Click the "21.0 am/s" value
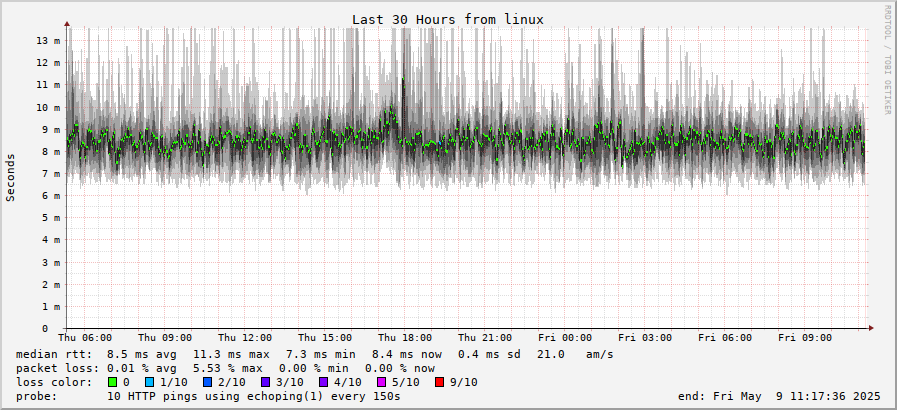 coord(575,355)
